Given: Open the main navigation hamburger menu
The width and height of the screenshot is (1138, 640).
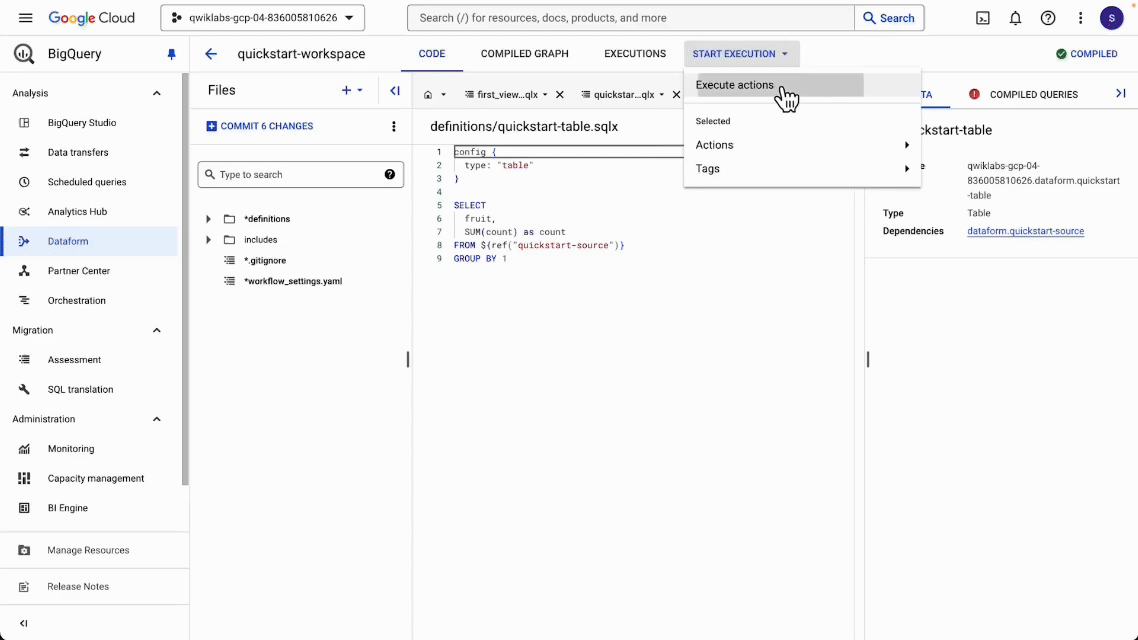Looking at the screenshot, I should click(x=25, y=18).
